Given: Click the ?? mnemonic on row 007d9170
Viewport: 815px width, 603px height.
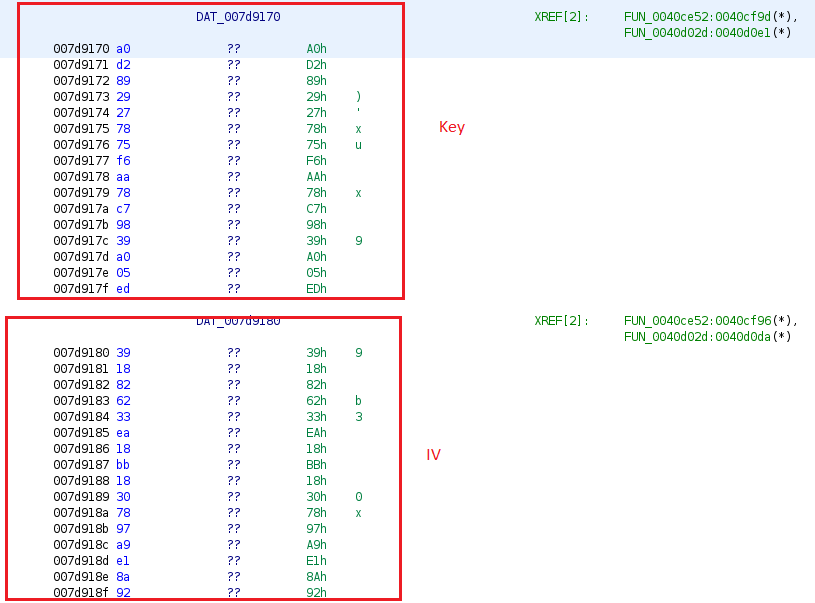Looking at the screenshot, I should pyautogui.click(x=234, y=49).
